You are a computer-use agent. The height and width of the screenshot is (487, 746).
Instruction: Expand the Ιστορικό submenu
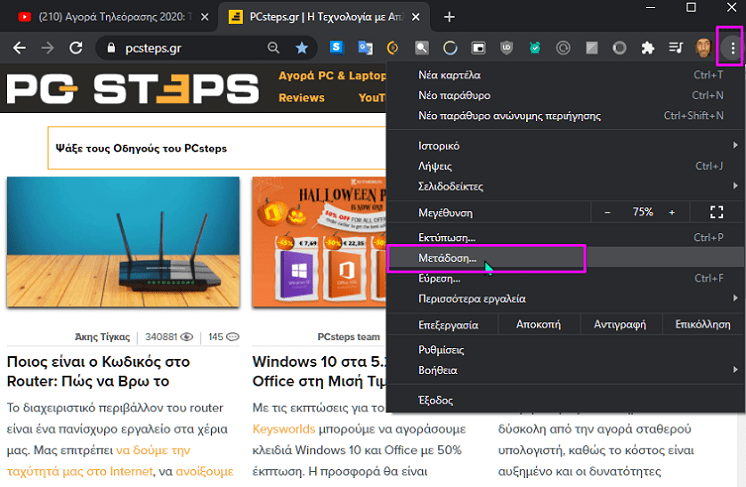pos(566,146)
